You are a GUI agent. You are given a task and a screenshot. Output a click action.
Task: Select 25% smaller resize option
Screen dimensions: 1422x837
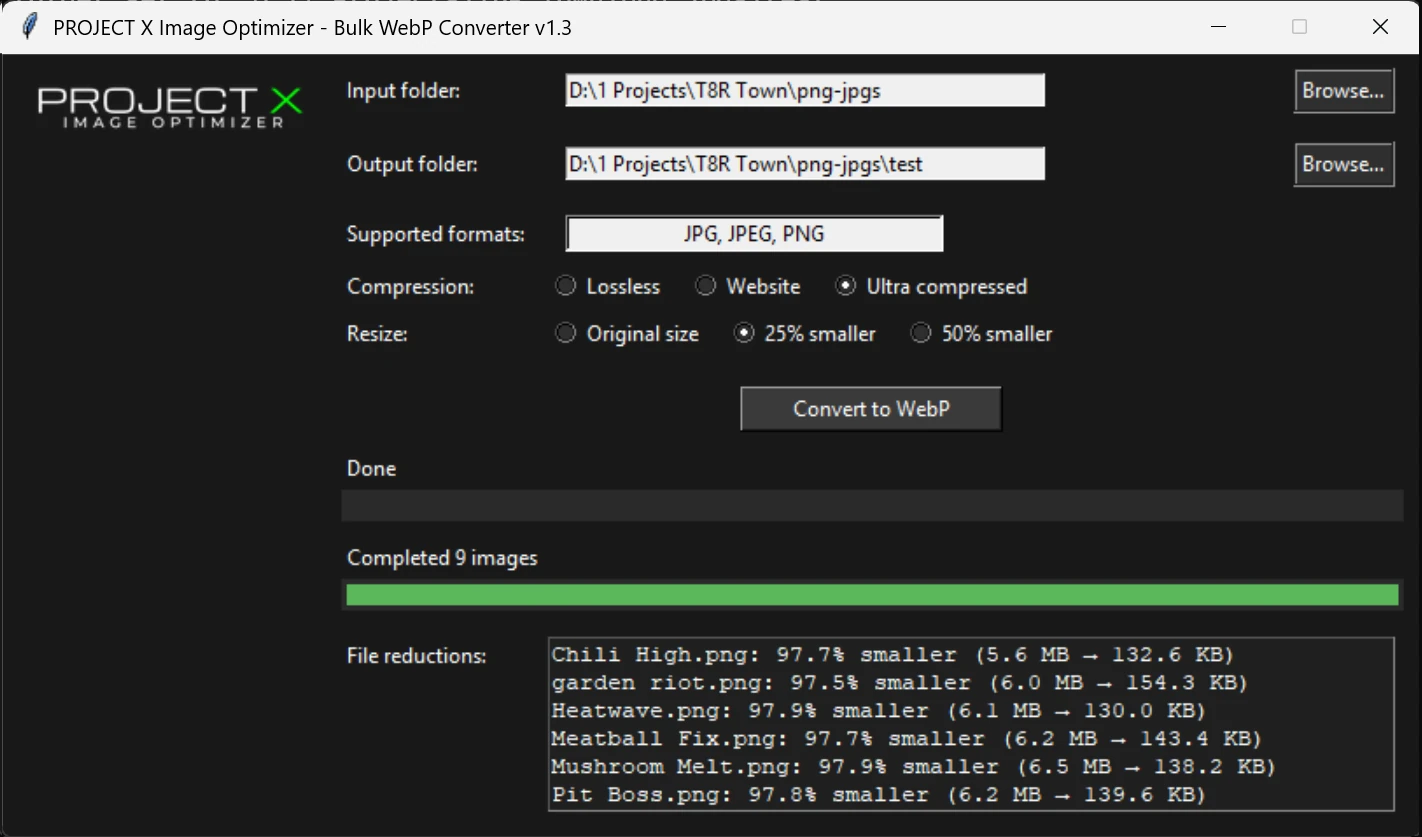[744, 333]
